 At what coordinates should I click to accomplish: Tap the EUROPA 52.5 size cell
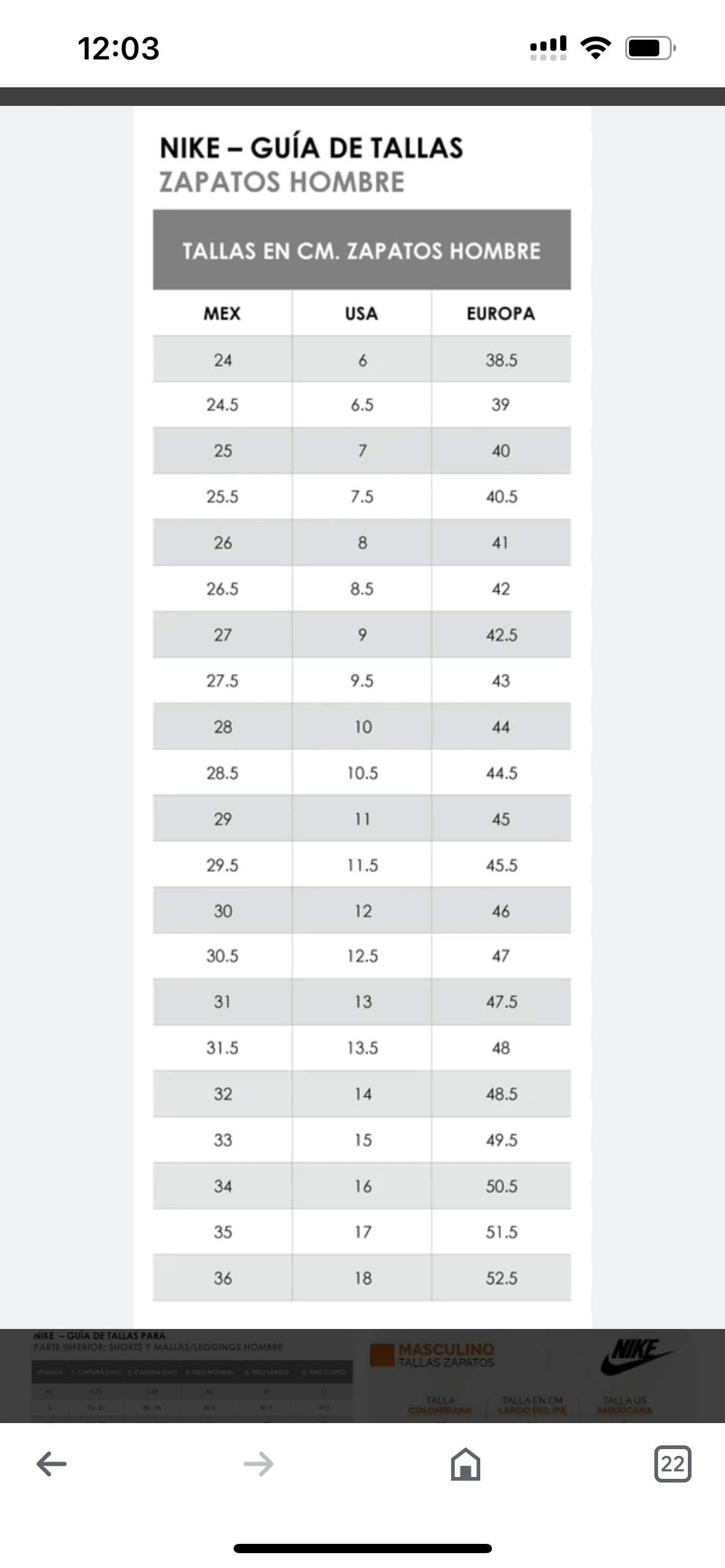501,1278
